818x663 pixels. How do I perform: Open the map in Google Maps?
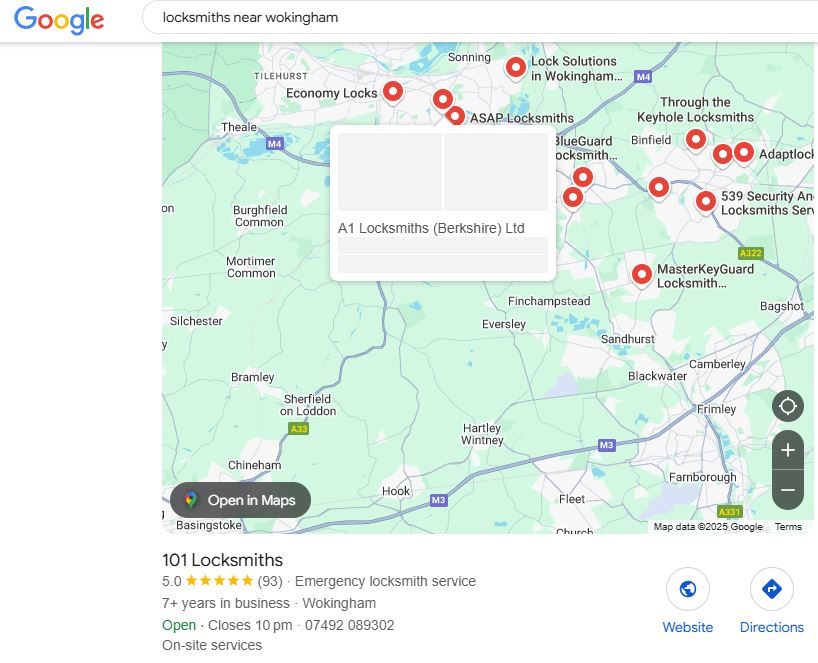click(x=240, y=500)
